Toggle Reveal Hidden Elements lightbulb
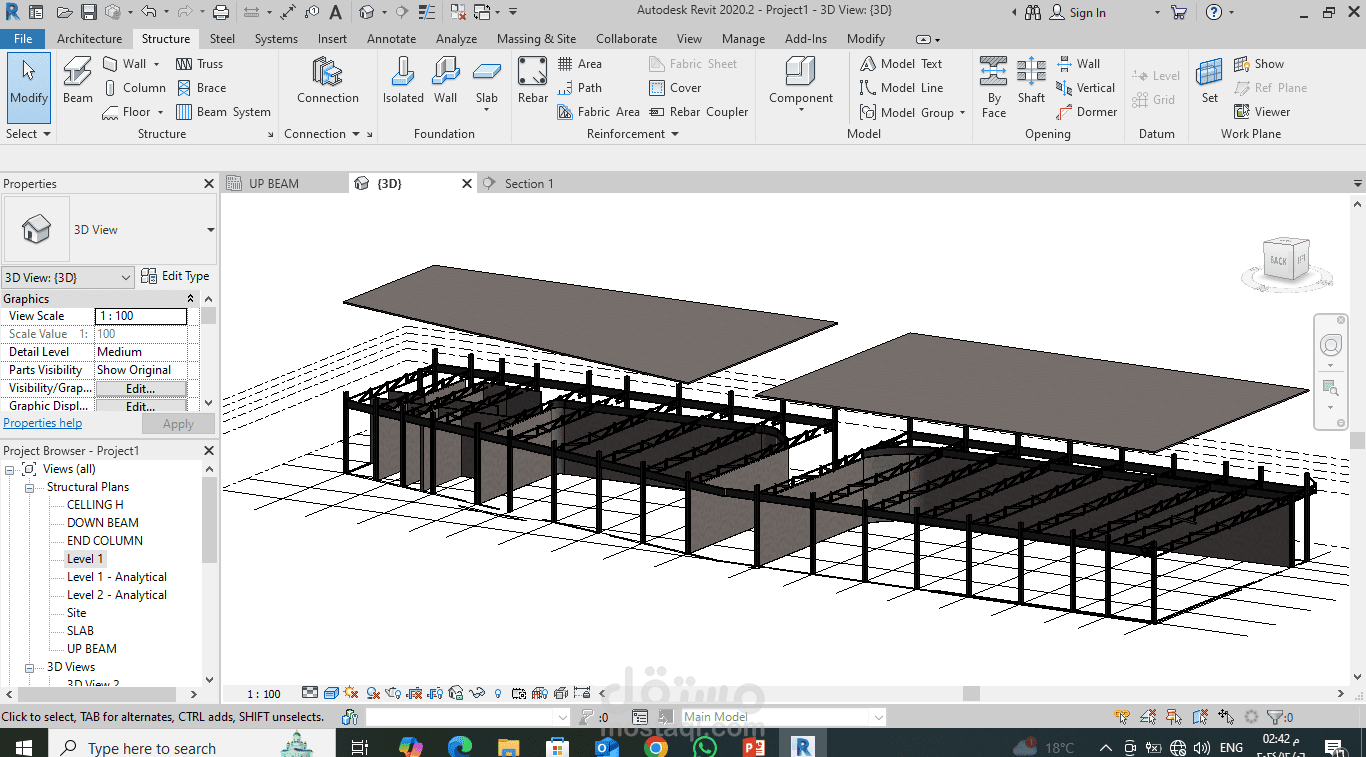 (x=497, y=693)
